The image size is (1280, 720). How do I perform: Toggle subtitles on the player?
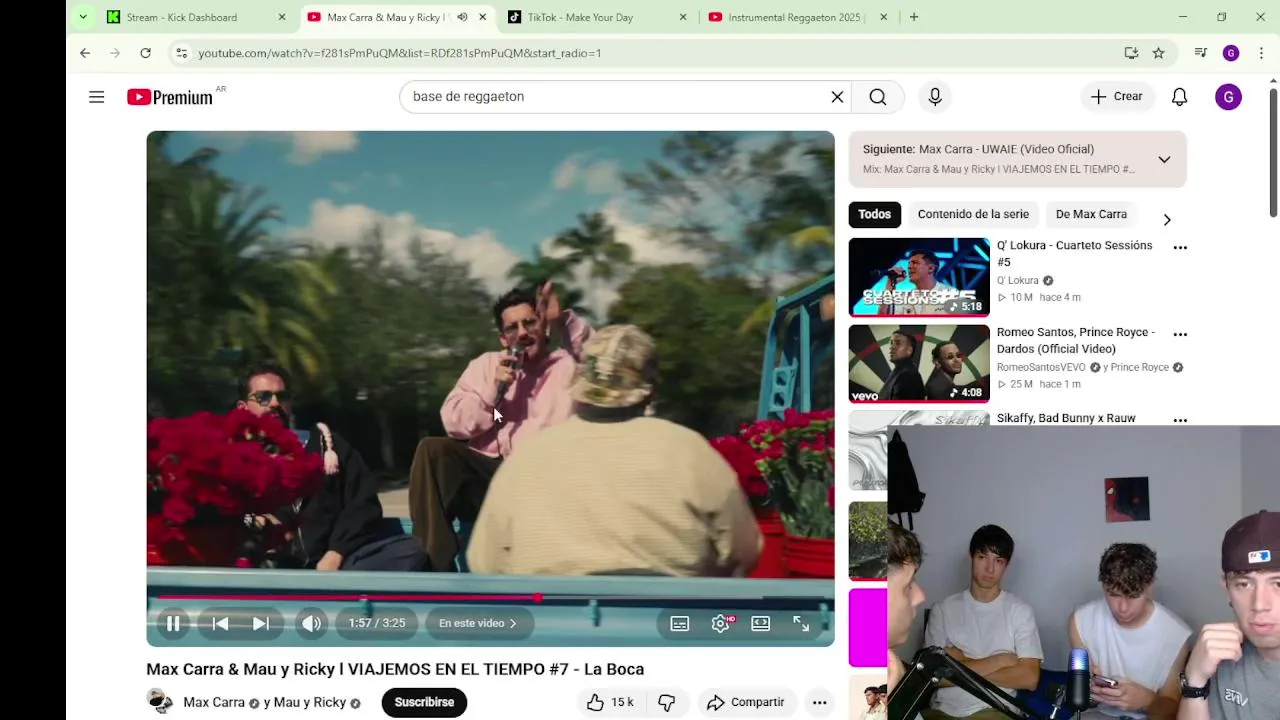680,623
